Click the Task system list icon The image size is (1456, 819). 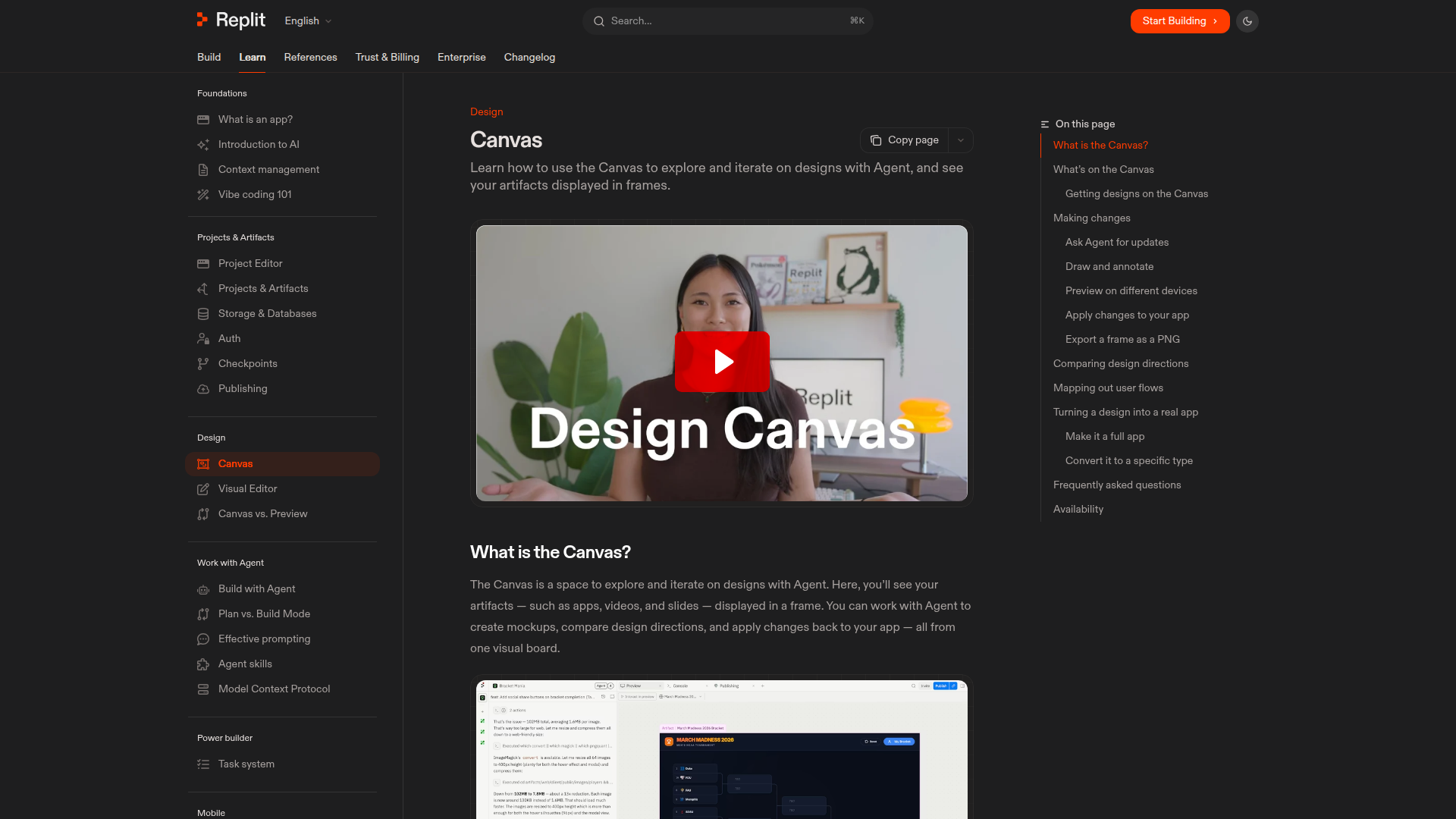[203, 764]
